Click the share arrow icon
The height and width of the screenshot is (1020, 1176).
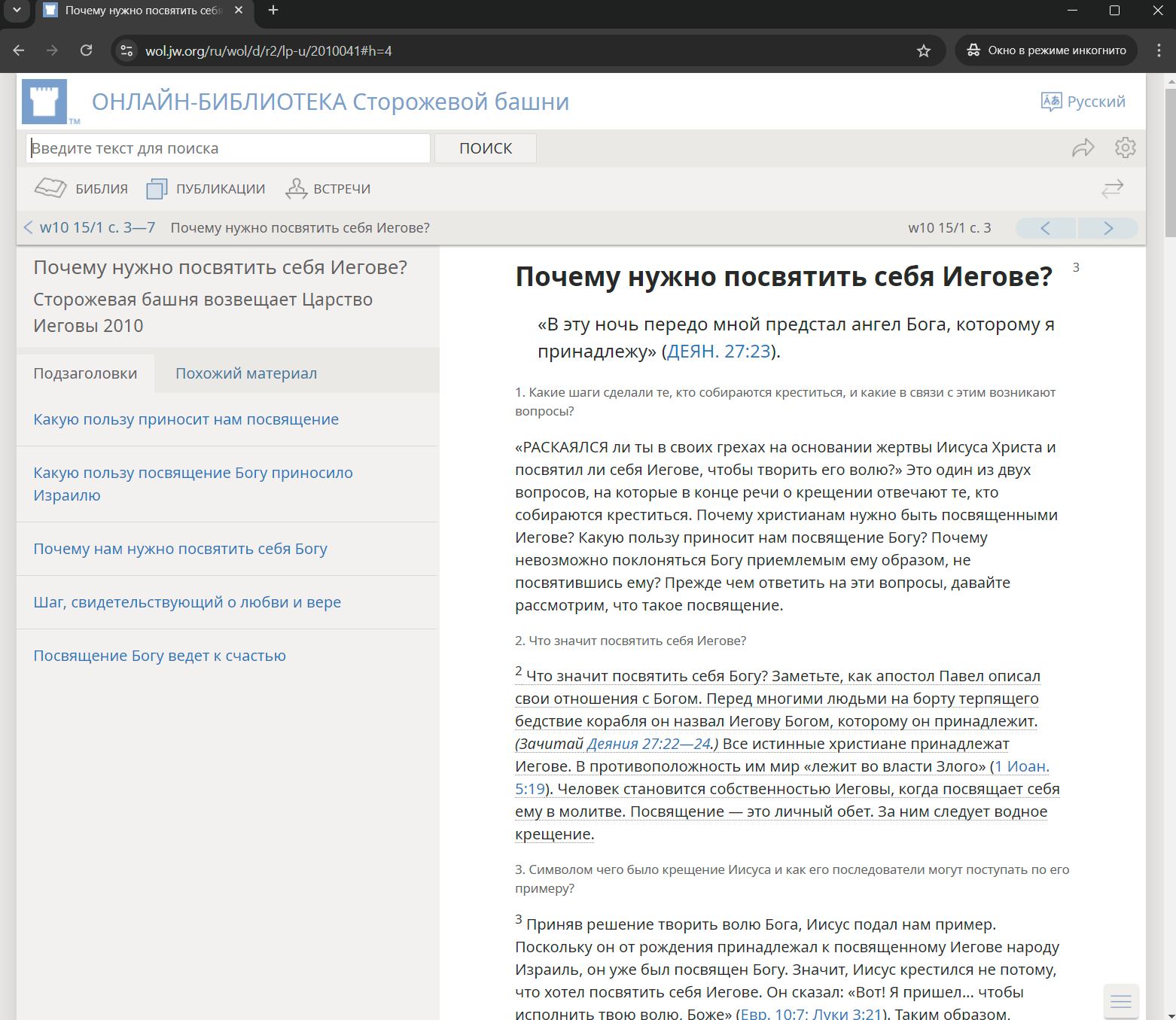click(x=1083, y=148)
